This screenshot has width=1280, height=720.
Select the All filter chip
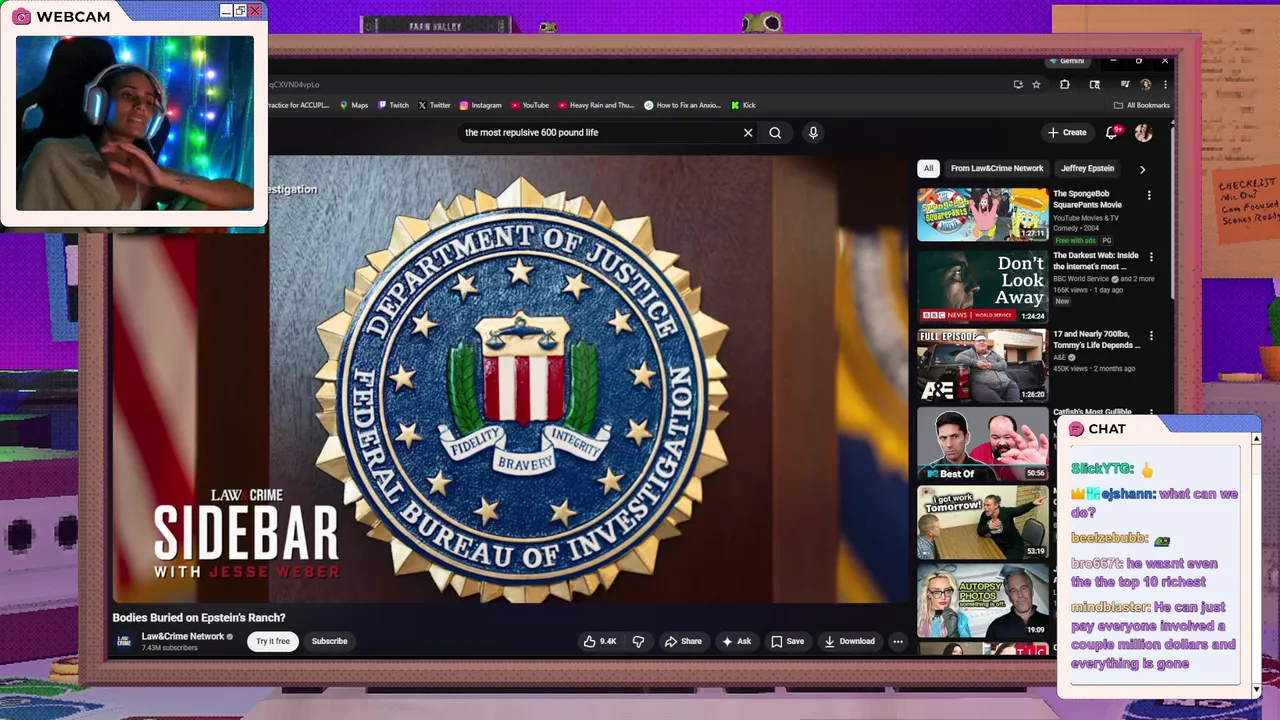(928, 168)
